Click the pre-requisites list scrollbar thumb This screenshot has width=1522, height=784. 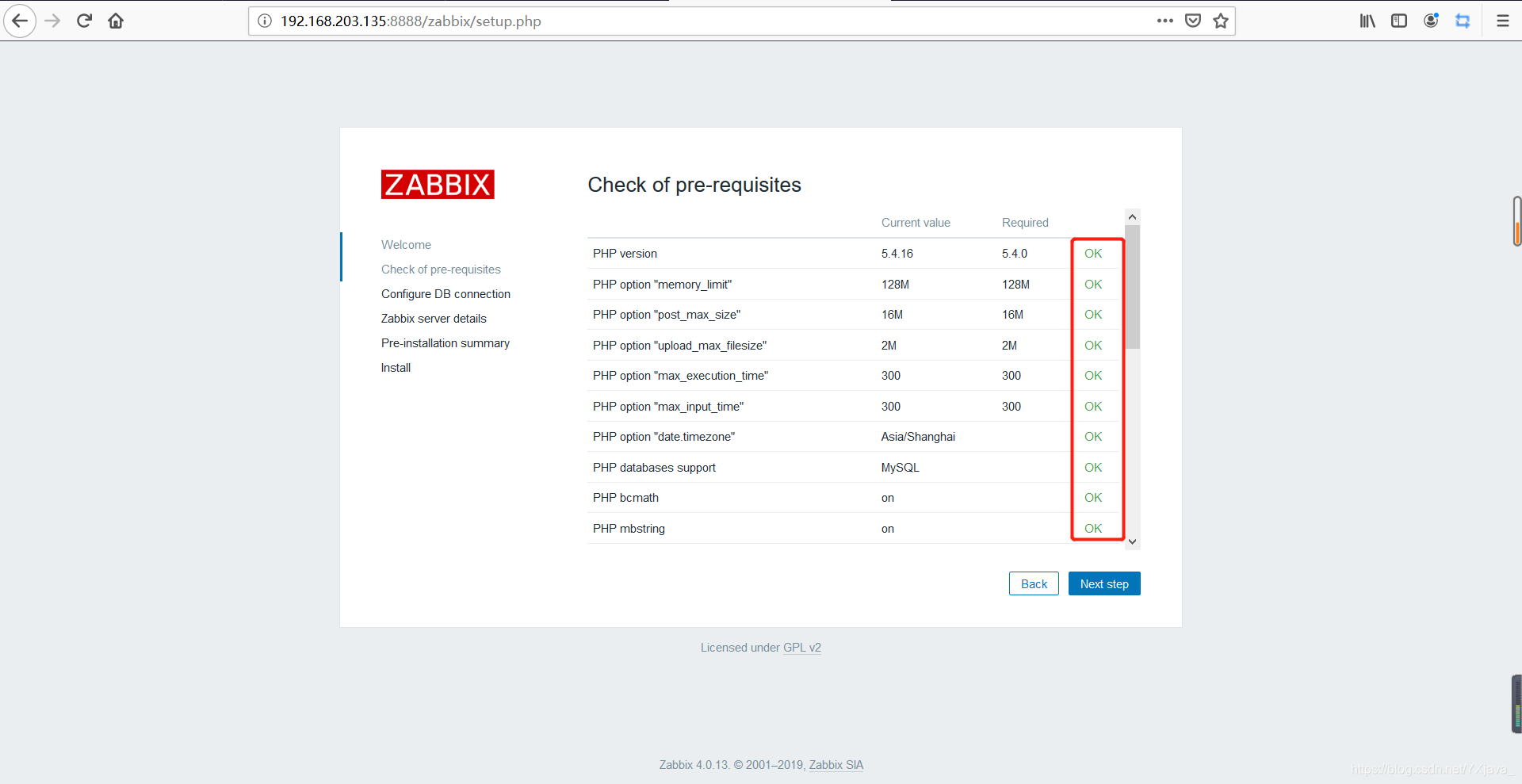pyautogui.click(x=1133, y=287)
